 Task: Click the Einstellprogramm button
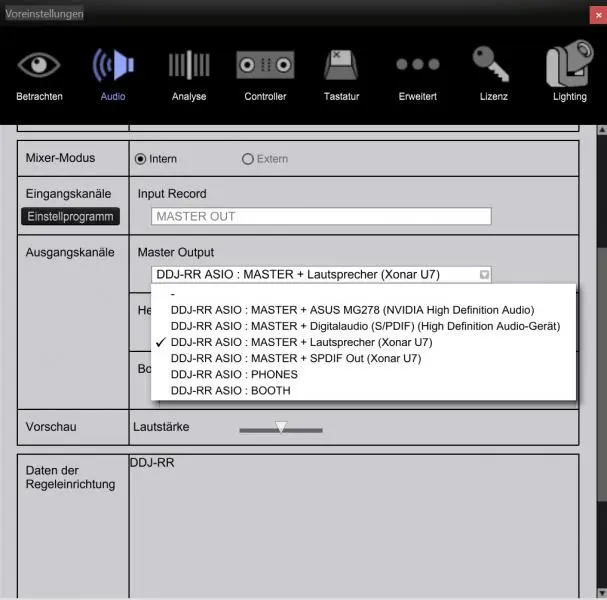point(70,217)
